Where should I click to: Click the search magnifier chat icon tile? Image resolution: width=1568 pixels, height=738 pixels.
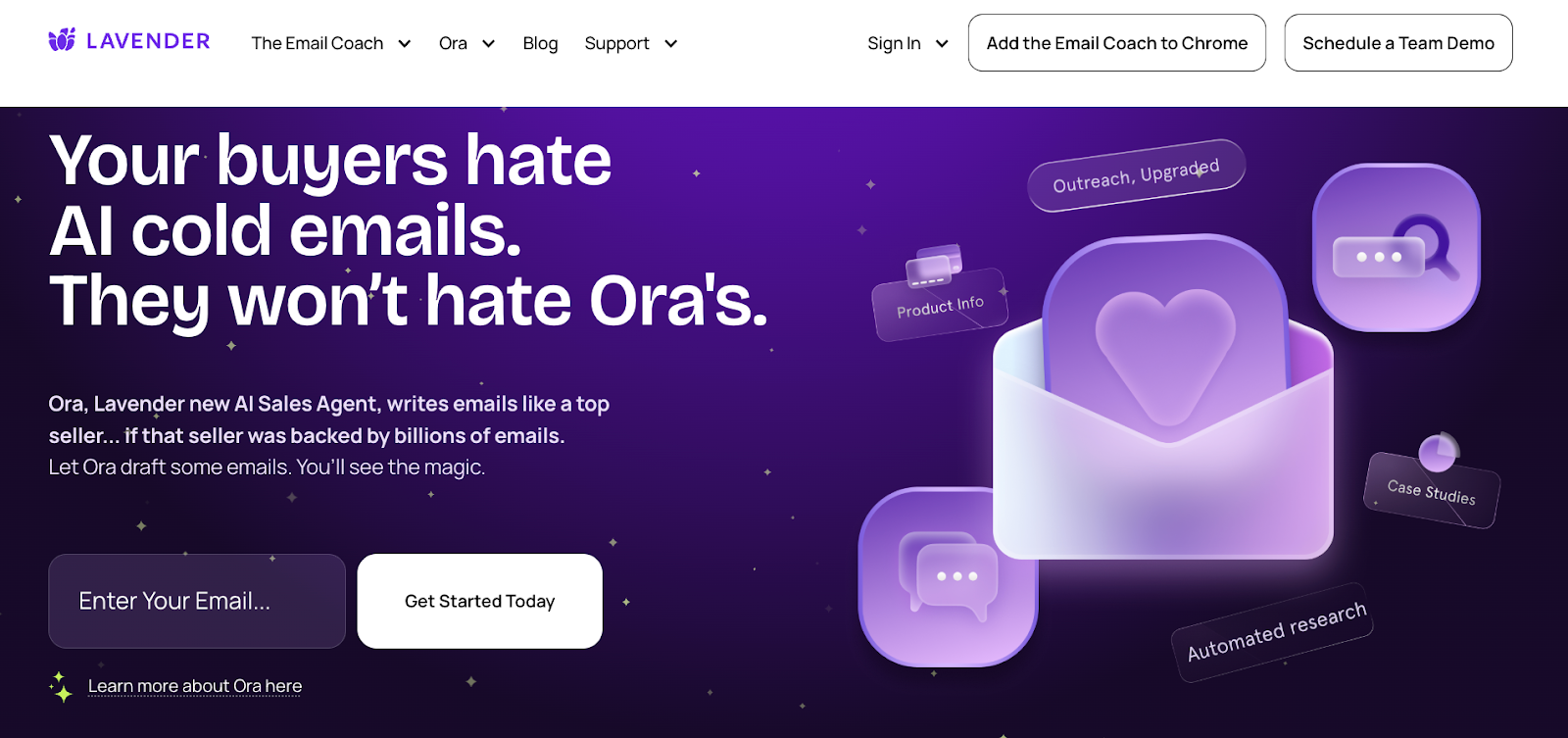click(x=1396, y=247)
